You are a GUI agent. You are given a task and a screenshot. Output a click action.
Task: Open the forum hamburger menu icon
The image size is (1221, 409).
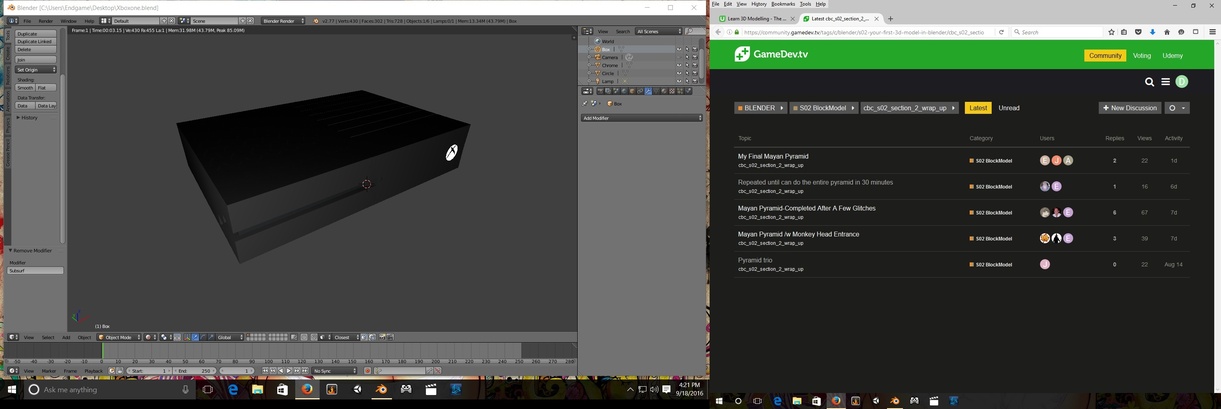point(1165,82)
